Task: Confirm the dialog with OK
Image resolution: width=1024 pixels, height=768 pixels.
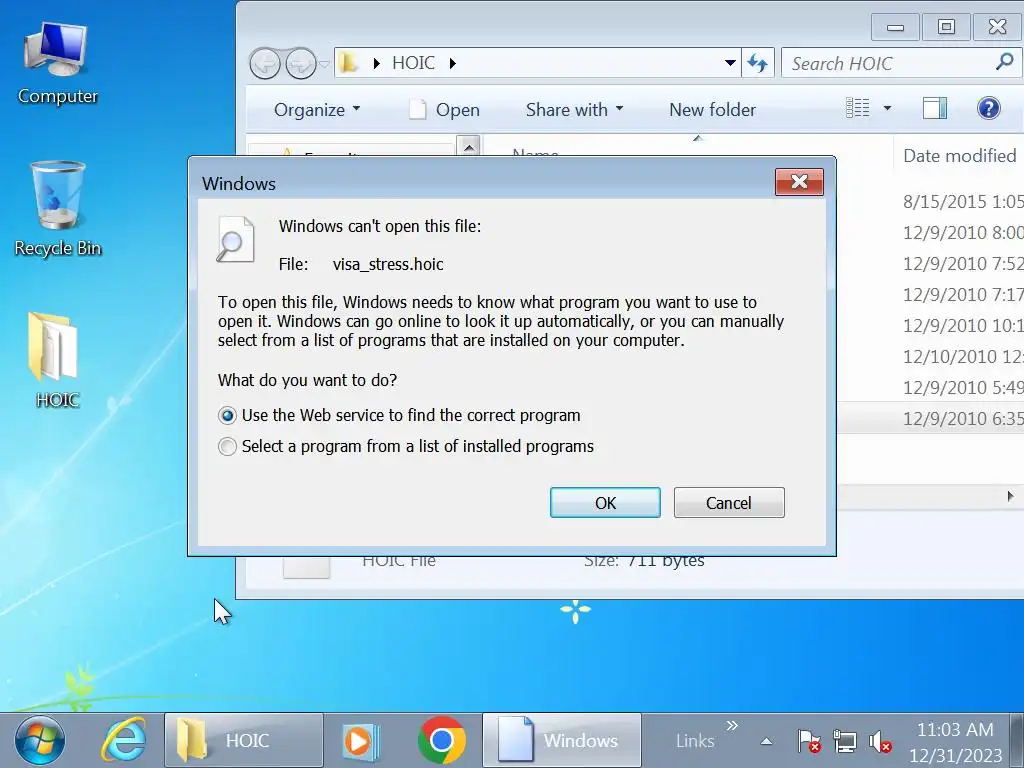Action: [x=605, y=502]
